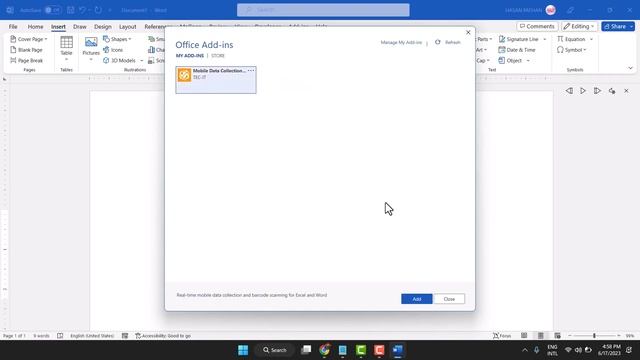Click zoom in plus button
The image size is (640, 360).
[619, 336]
